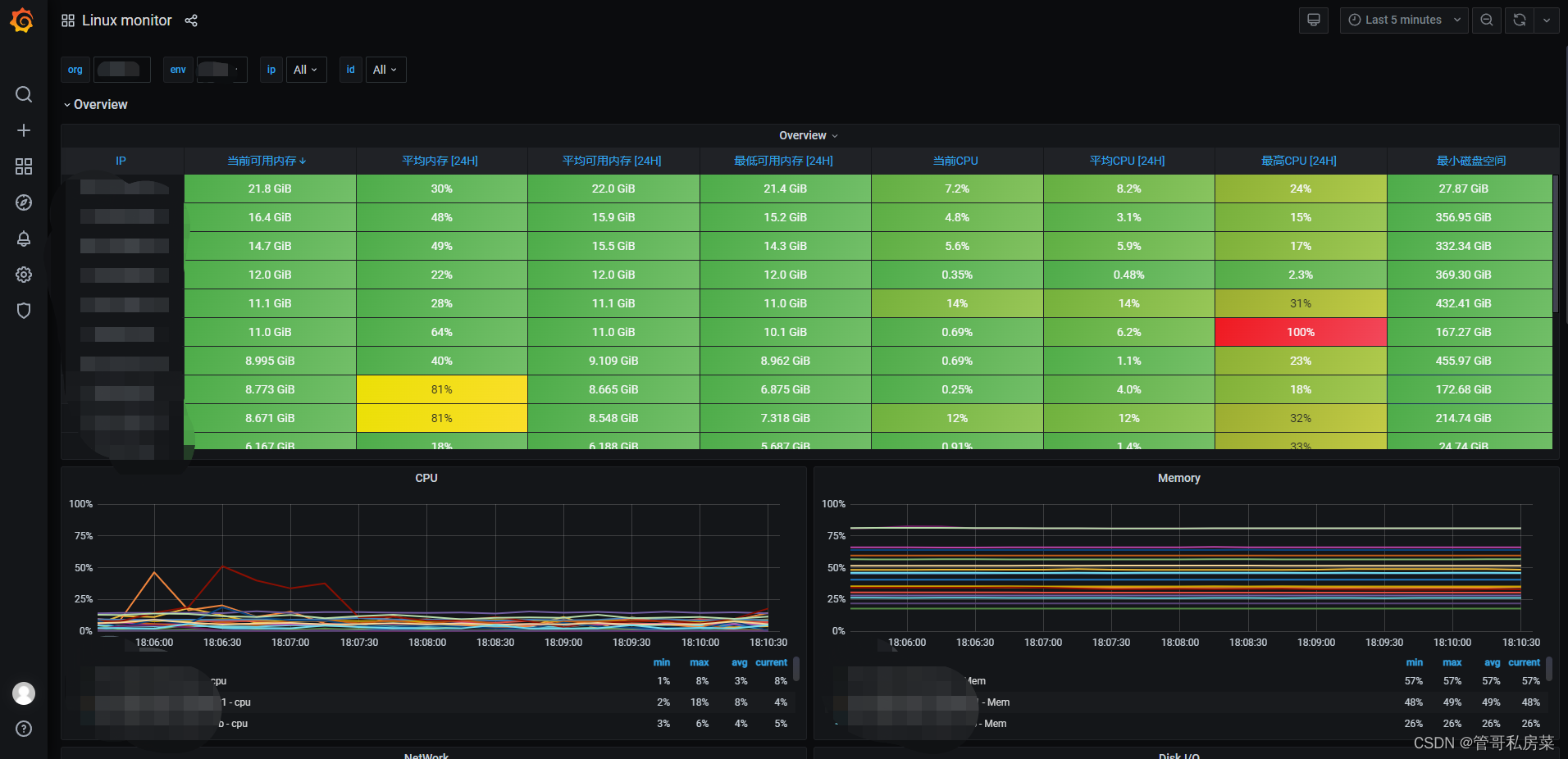Image resolution: width=1568 pixels, height=759 pixels.
Task: Refresh the dashboard data
Action: click(1519, 20)
